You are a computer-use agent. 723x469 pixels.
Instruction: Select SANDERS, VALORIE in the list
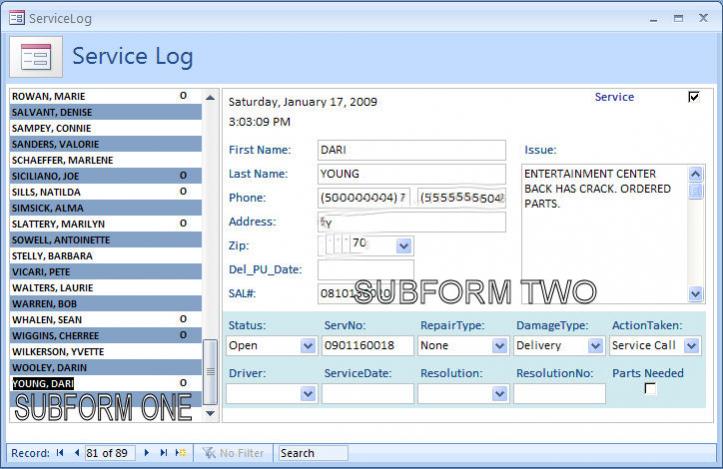tap(106, 144)
